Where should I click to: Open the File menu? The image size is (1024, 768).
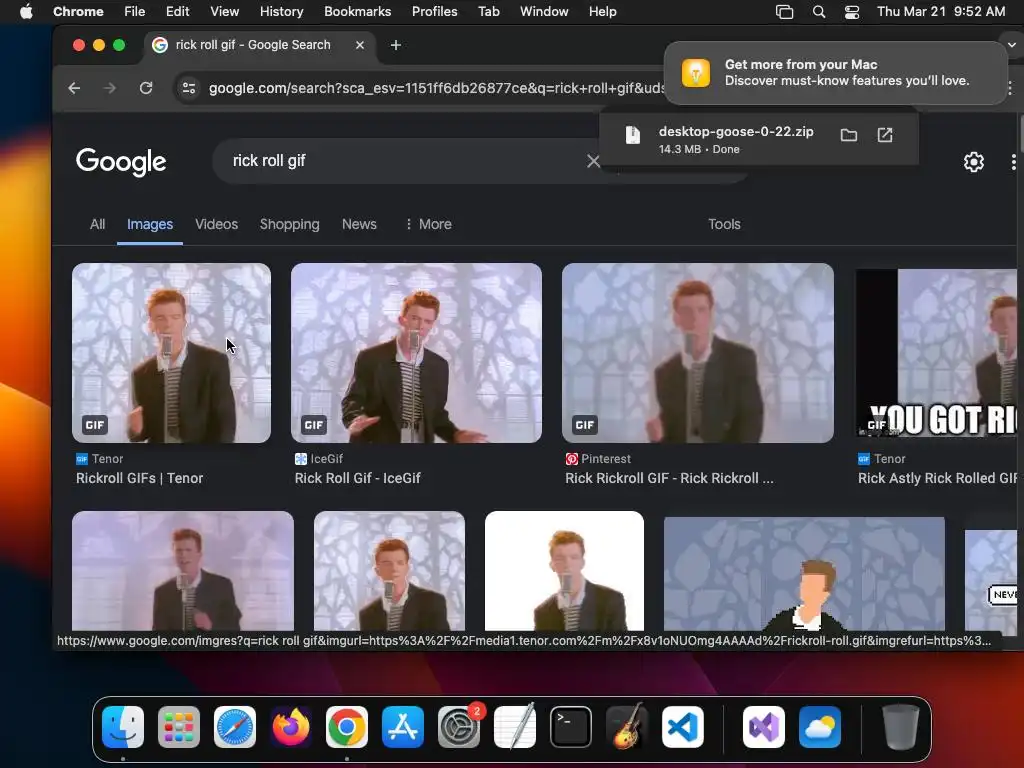click(x=135, y=11)
